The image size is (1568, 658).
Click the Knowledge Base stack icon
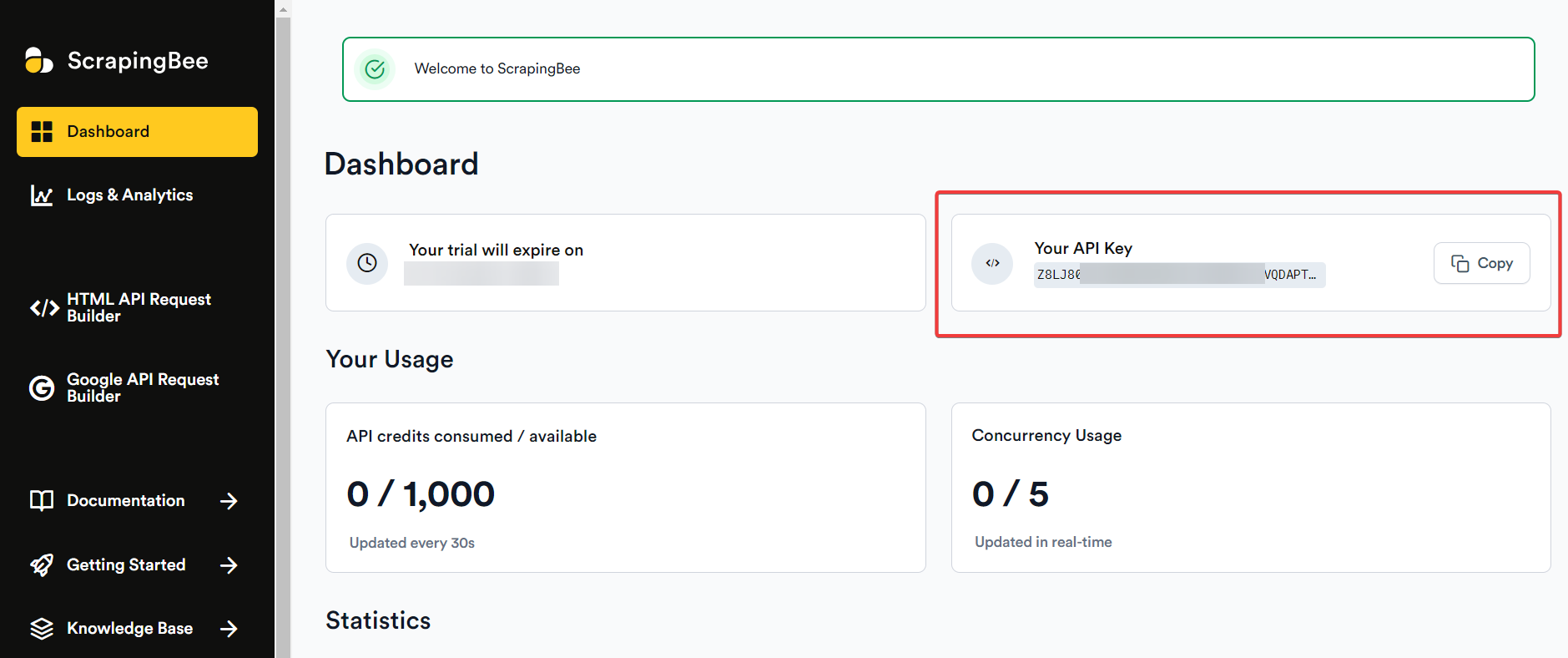(x=41, y=628)
